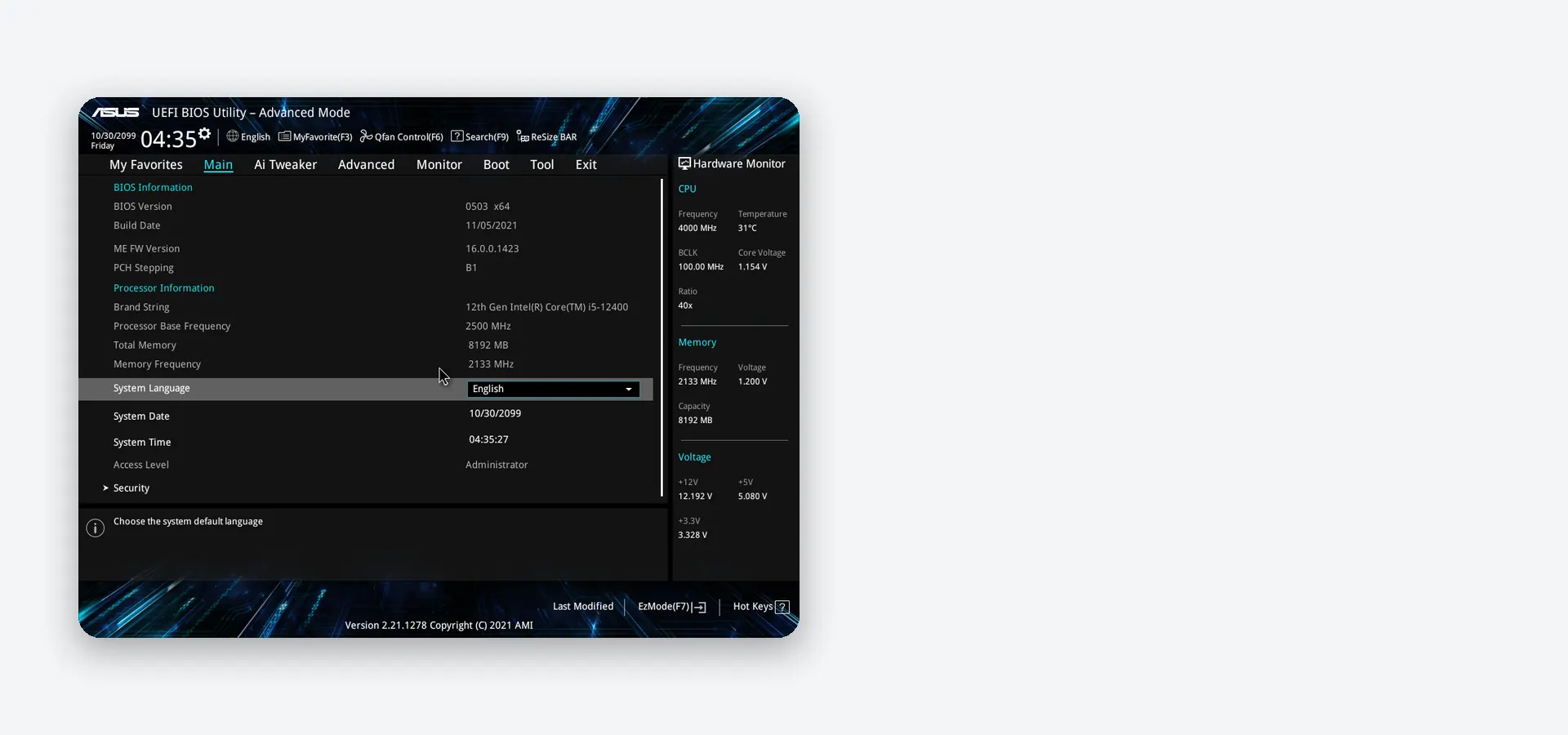
Task: Go to the Monitor tab
Action: pos(439,165)
